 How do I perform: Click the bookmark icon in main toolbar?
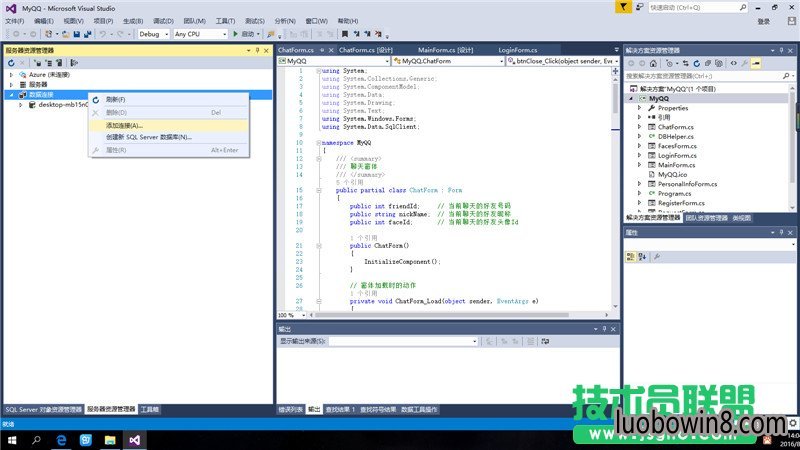[x=345, y=34]
